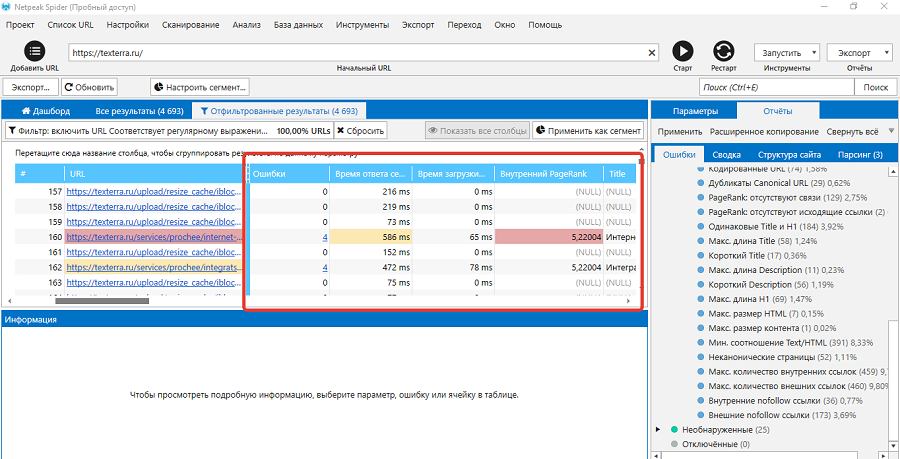Select Дубликаты Canonical URL (29) error
Screen dimensions: 900x459
coord(779,182)
